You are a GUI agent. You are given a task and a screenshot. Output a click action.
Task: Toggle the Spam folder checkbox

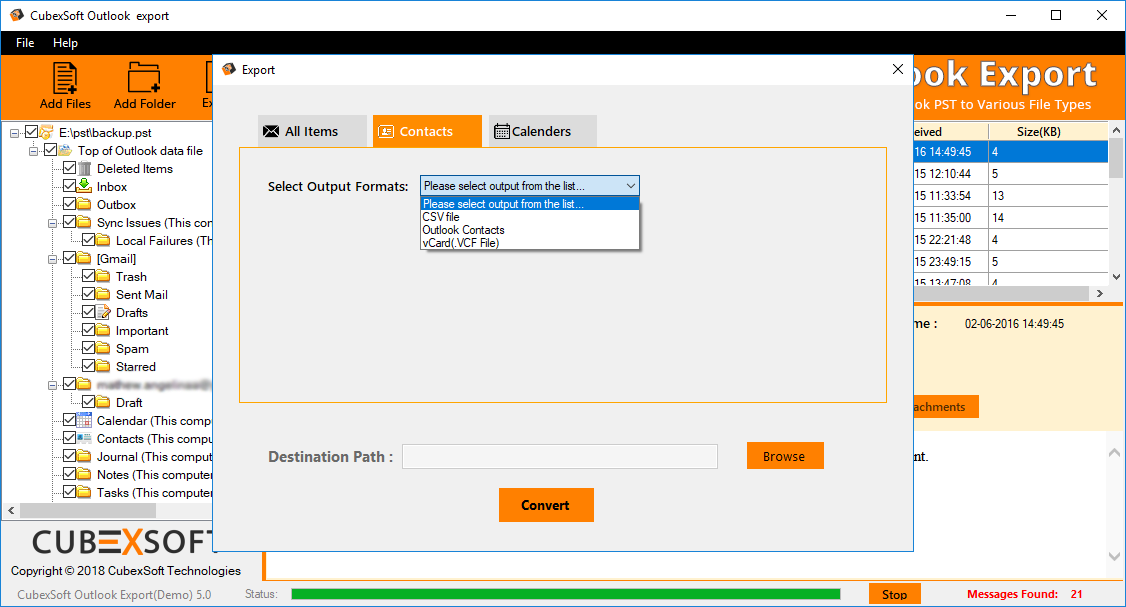(x=88, y=348)
